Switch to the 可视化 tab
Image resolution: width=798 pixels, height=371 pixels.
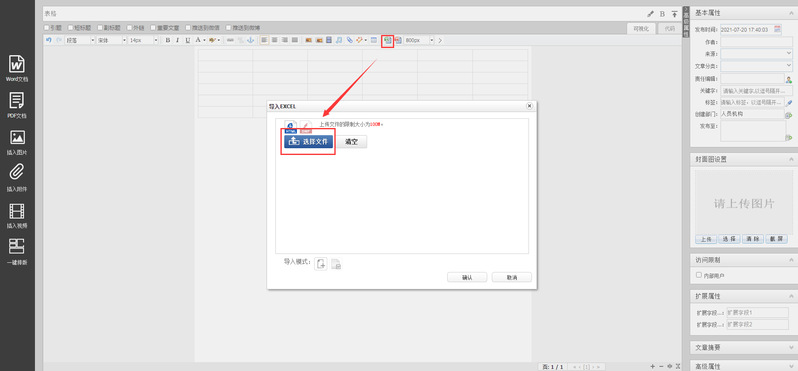tap(641, 28)
